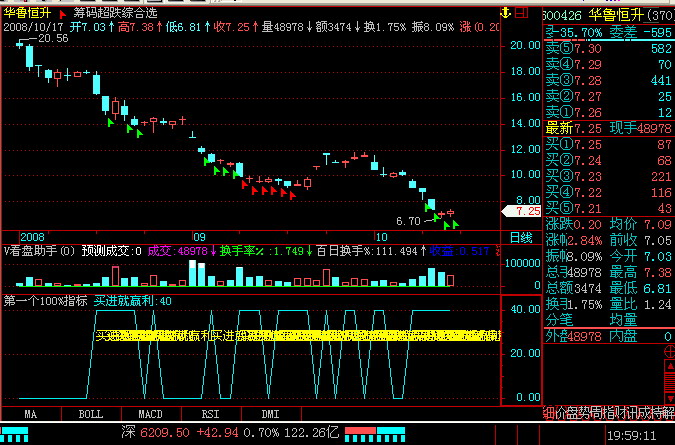Switch to the RSI indicator tab
675x445 pixels.
click(x=211, y=414)
